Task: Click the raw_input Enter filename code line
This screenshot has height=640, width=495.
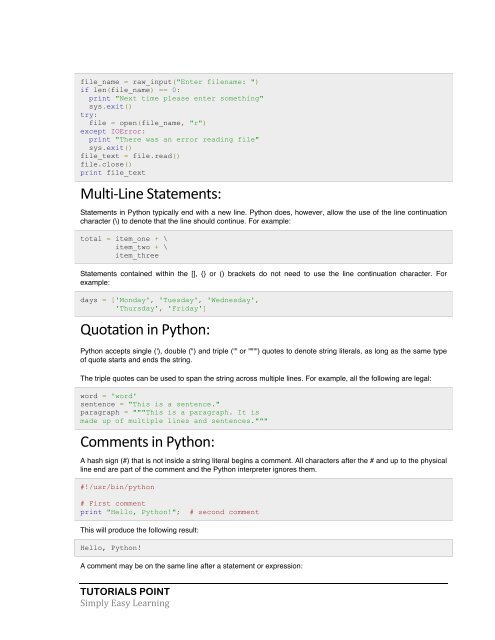Action: coord(169,82)
